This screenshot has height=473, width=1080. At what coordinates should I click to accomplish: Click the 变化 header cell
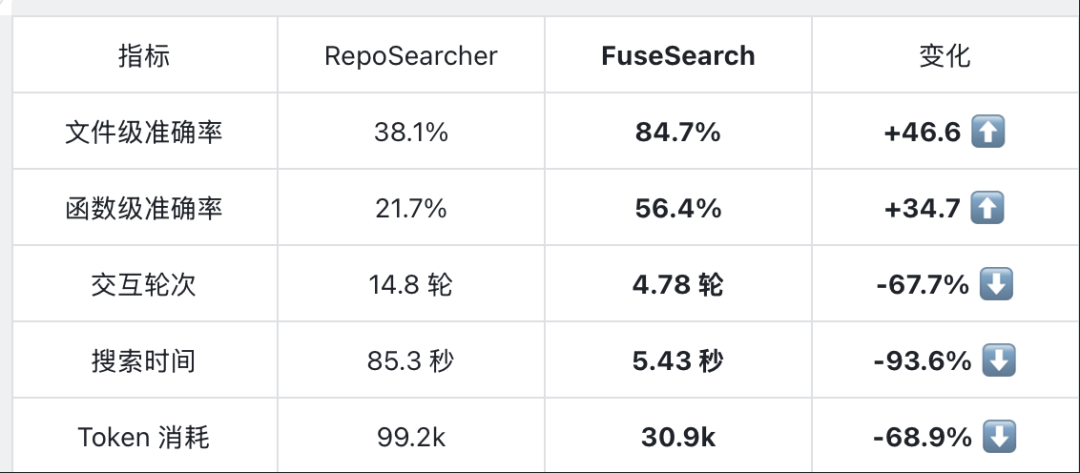[x=945, y=56]
